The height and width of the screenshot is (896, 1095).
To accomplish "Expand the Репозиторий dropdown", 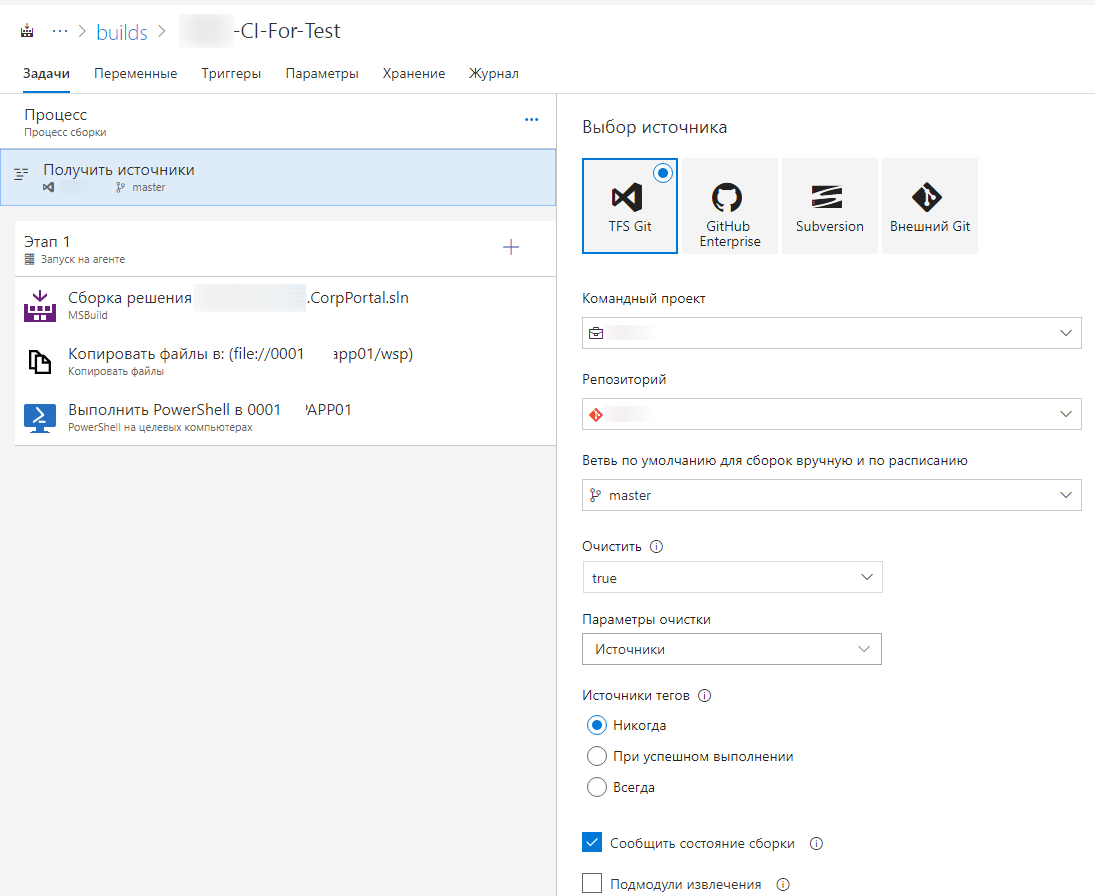I will coord(831,414).
